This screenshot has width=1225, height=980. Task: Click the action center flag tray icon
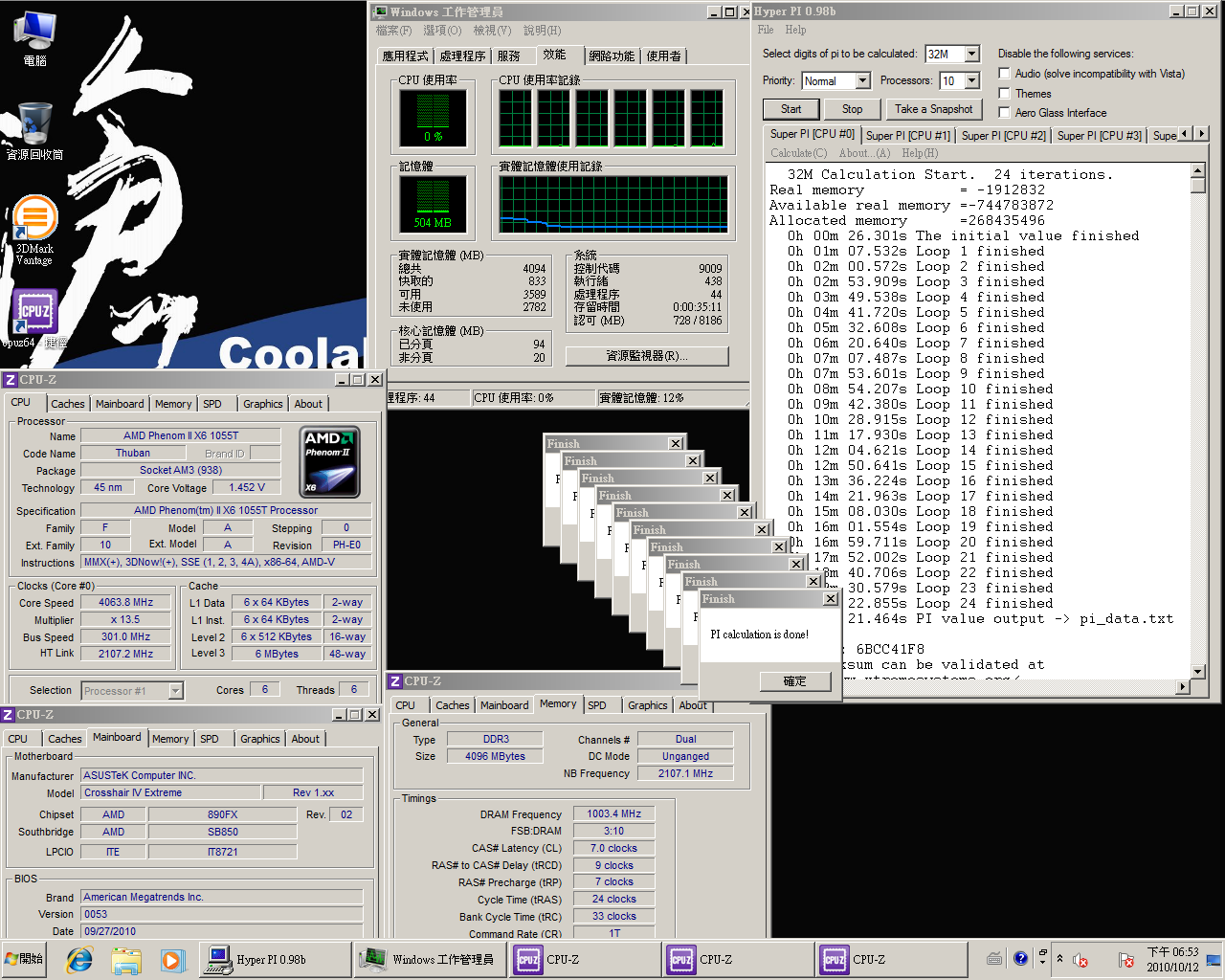1126,960
